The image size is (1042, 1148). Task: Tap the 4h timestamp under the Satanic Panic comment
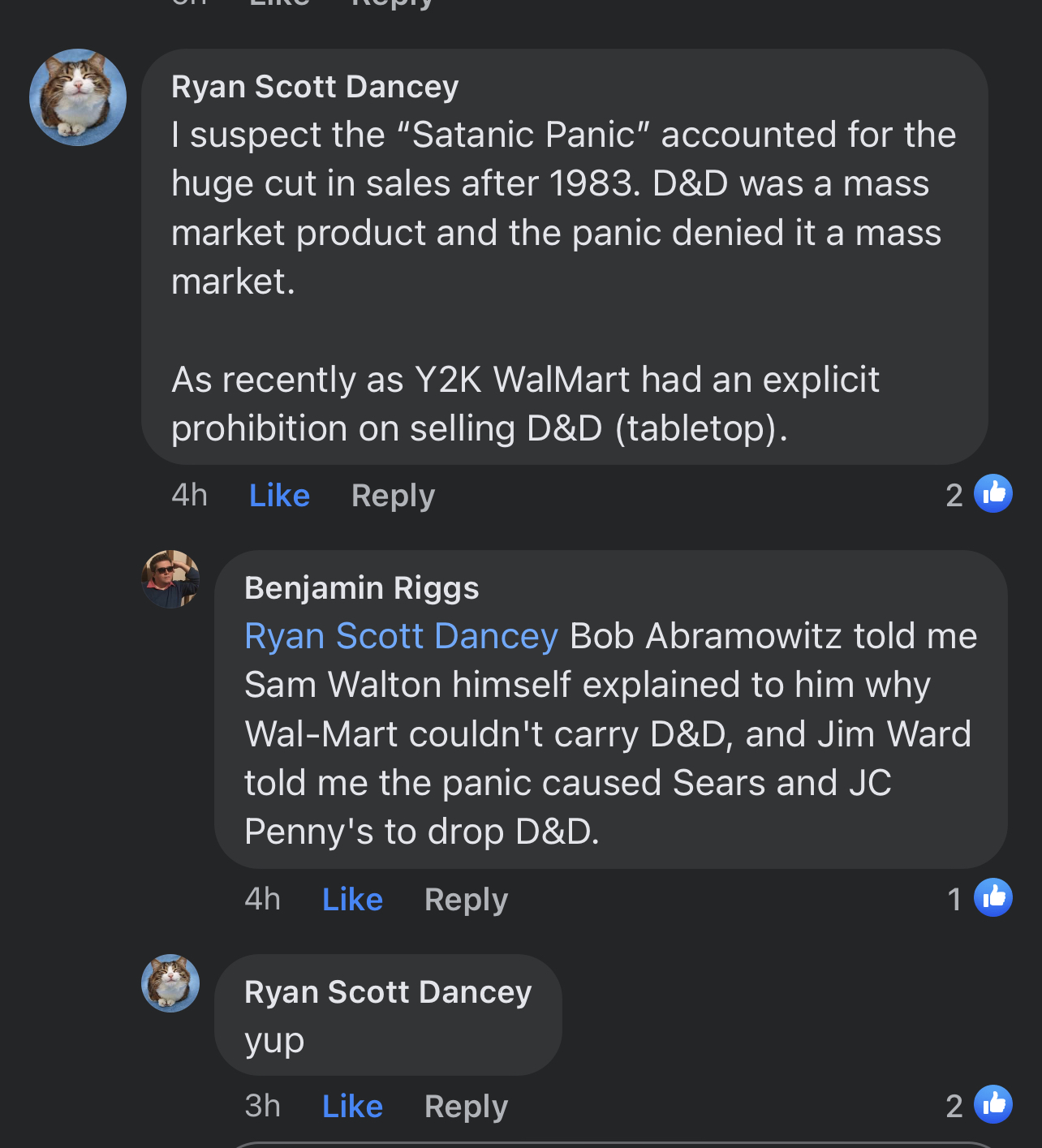189,495
